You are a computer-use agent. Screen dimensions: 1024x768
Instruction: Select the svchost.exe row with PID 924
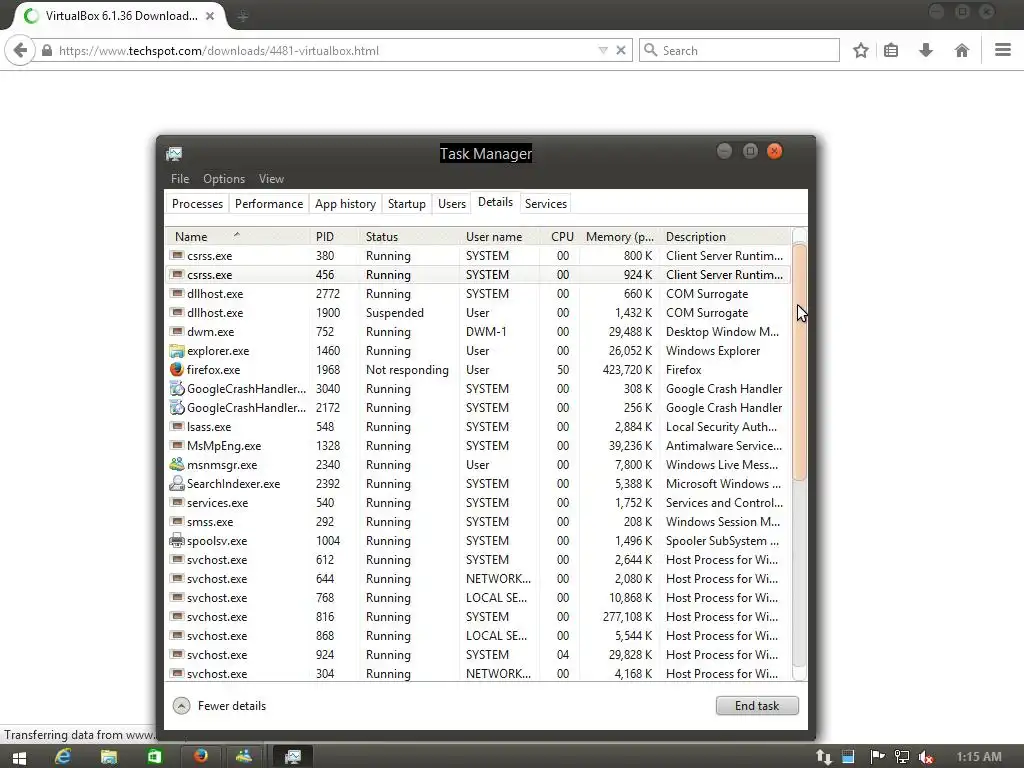[x=478, y=654]
